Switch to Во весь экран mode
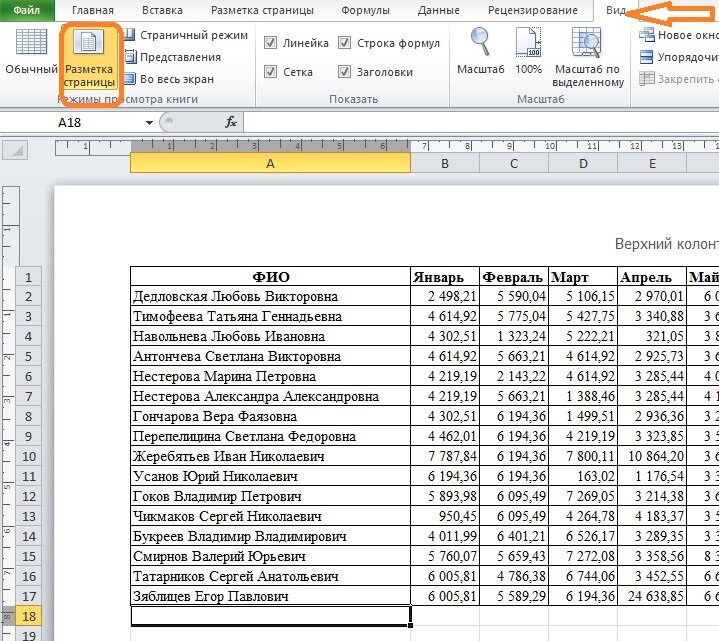719x641 pixels. pos(169,79)
